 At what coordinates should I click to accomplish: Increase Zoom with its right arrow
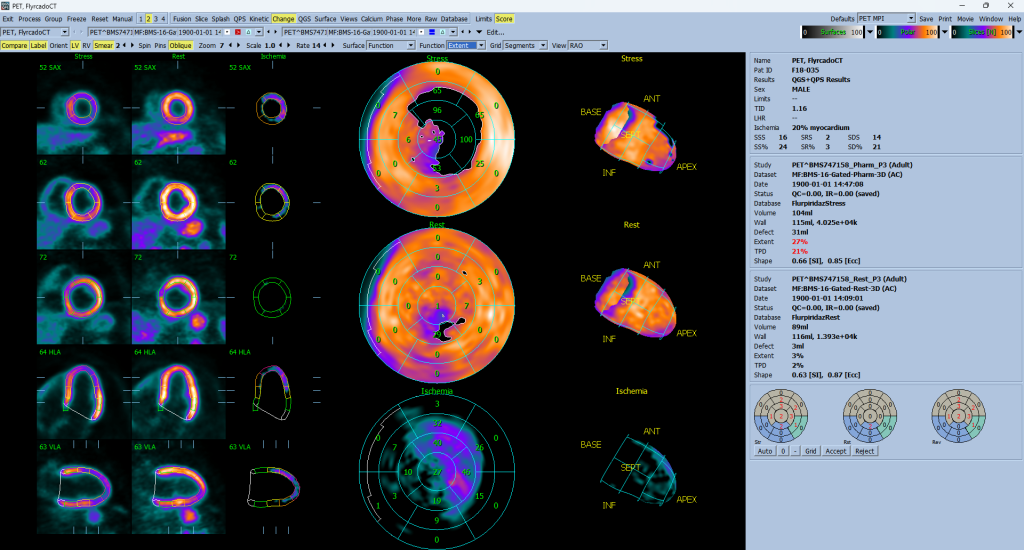(x=237, y=46)
